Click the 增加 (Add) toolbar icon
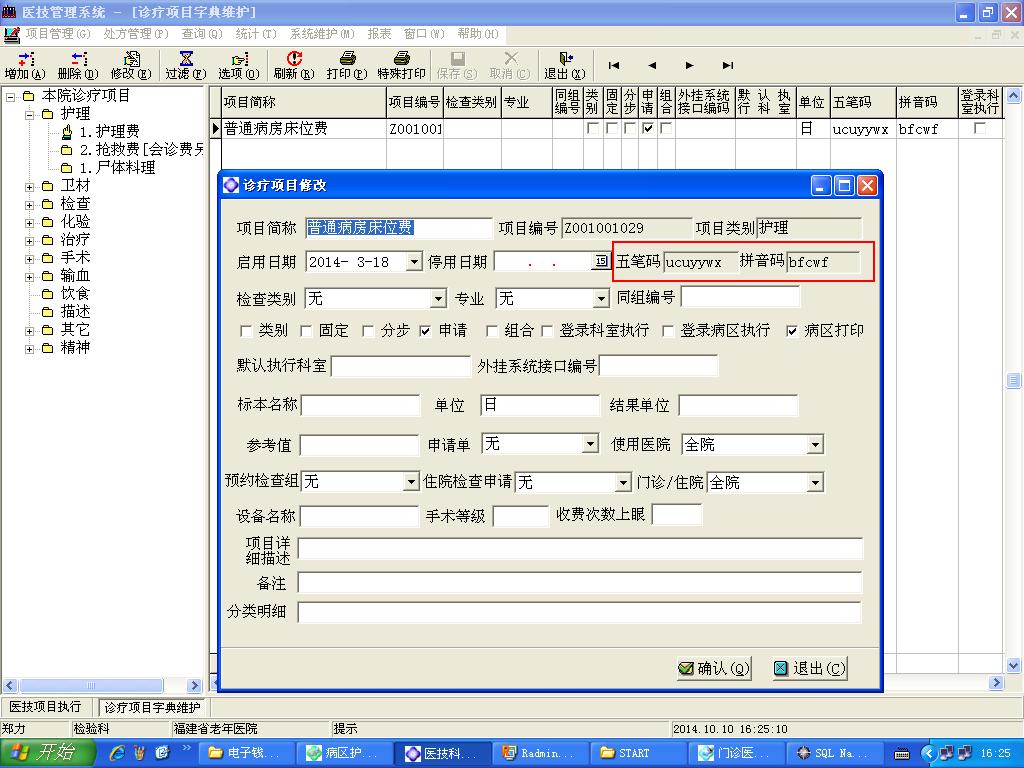The image size is (1024, 768). click(25, 65)
